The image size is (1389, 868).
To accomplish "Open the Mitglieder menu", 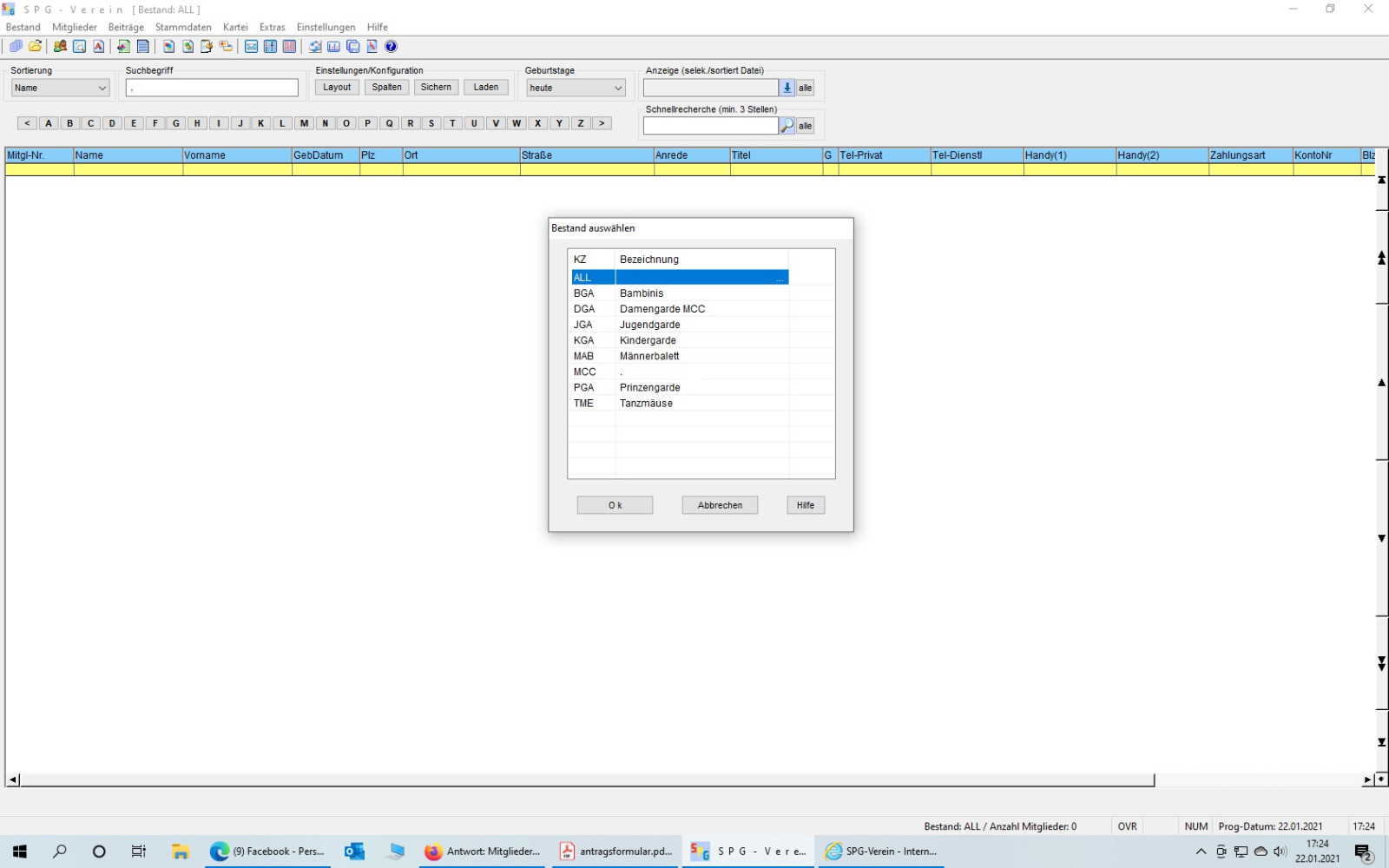I will tap(75, 27).
